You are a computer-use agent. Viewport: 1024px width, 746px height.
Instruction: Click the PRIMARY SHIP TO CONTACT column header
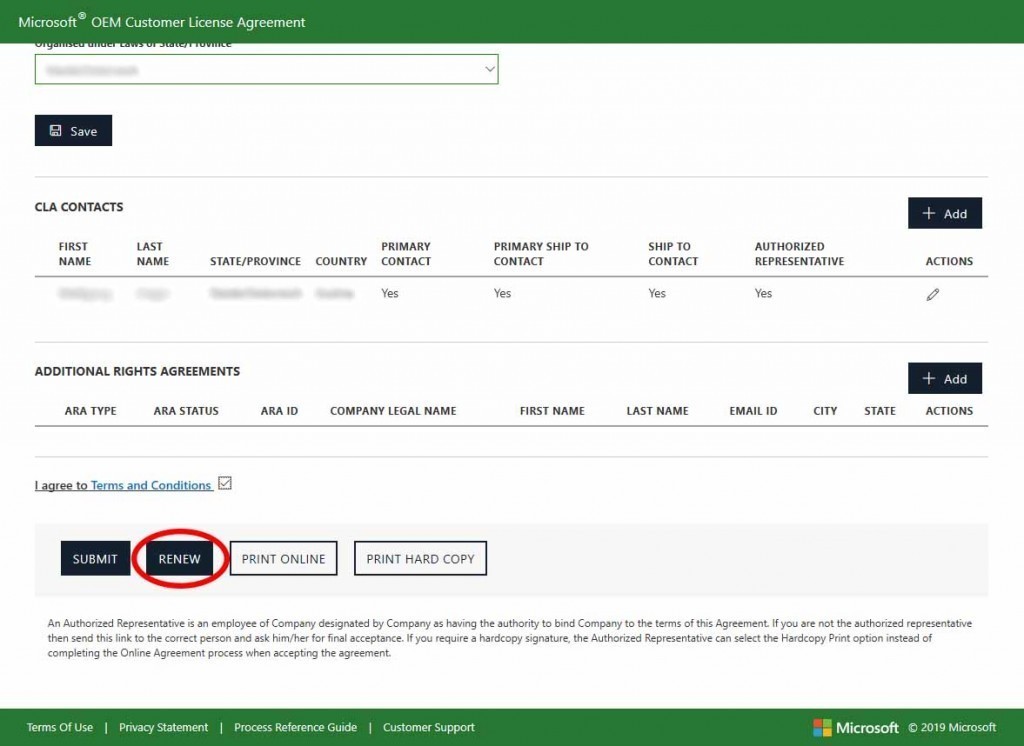click(x=541, y=253)
